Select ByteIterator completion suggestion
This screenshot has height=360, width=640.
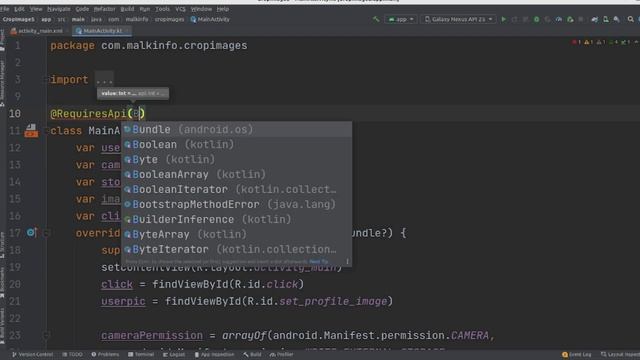click(237, 249)
